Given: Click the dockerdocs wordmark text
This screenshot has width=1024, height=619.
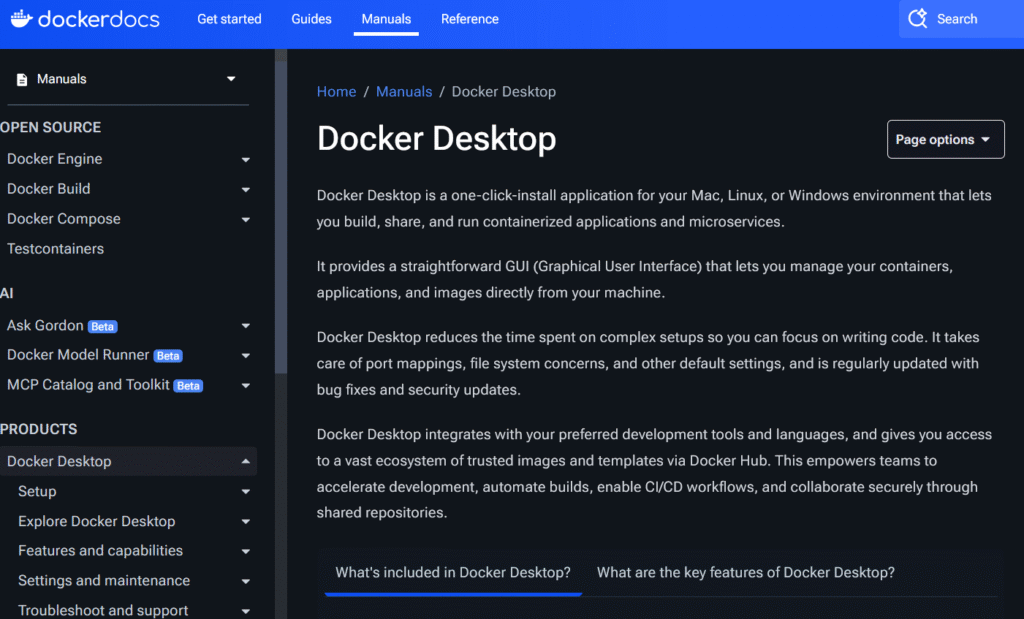Looking at the screenshot, I should coord(99,19).
